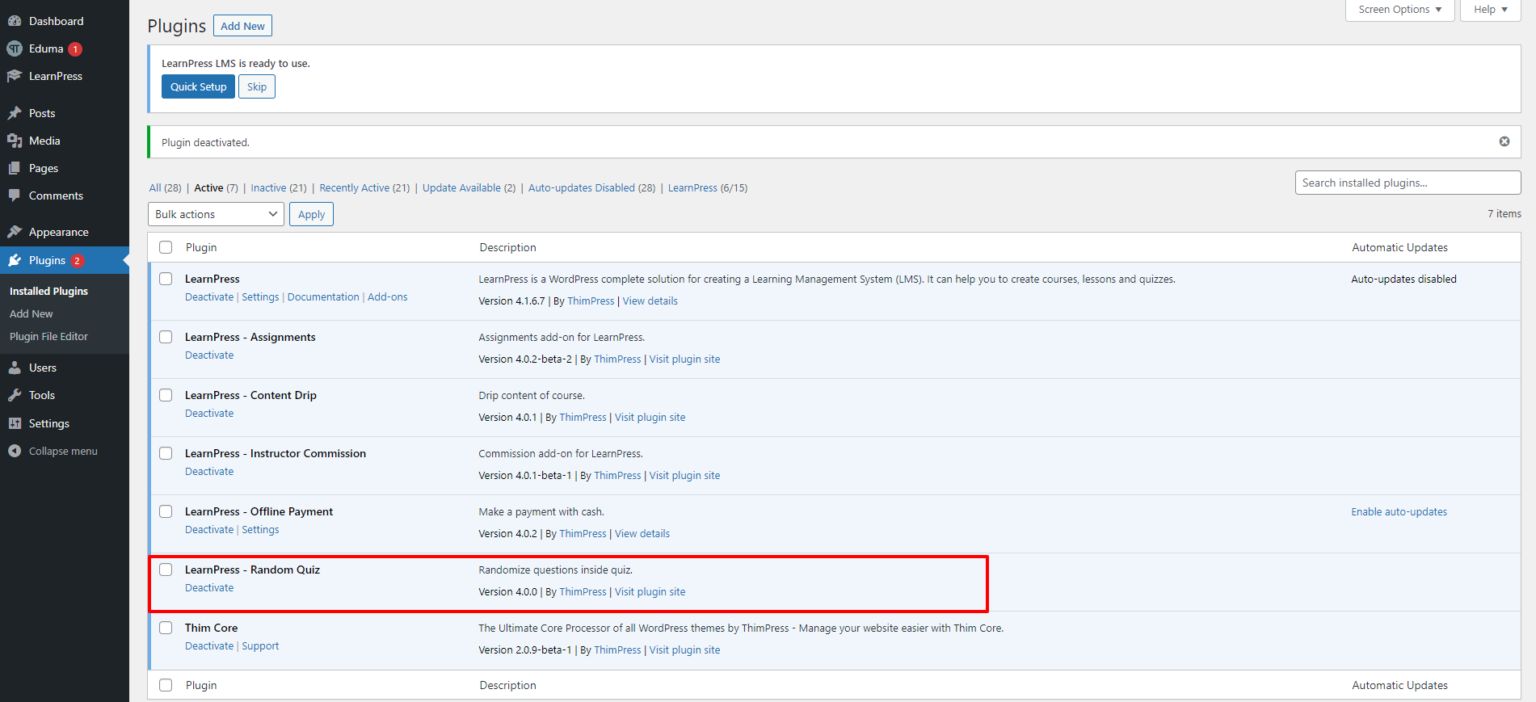Click ThimPress author link for Thim Core
Viewport: 1536px width, 702px height.
[617, 650]
